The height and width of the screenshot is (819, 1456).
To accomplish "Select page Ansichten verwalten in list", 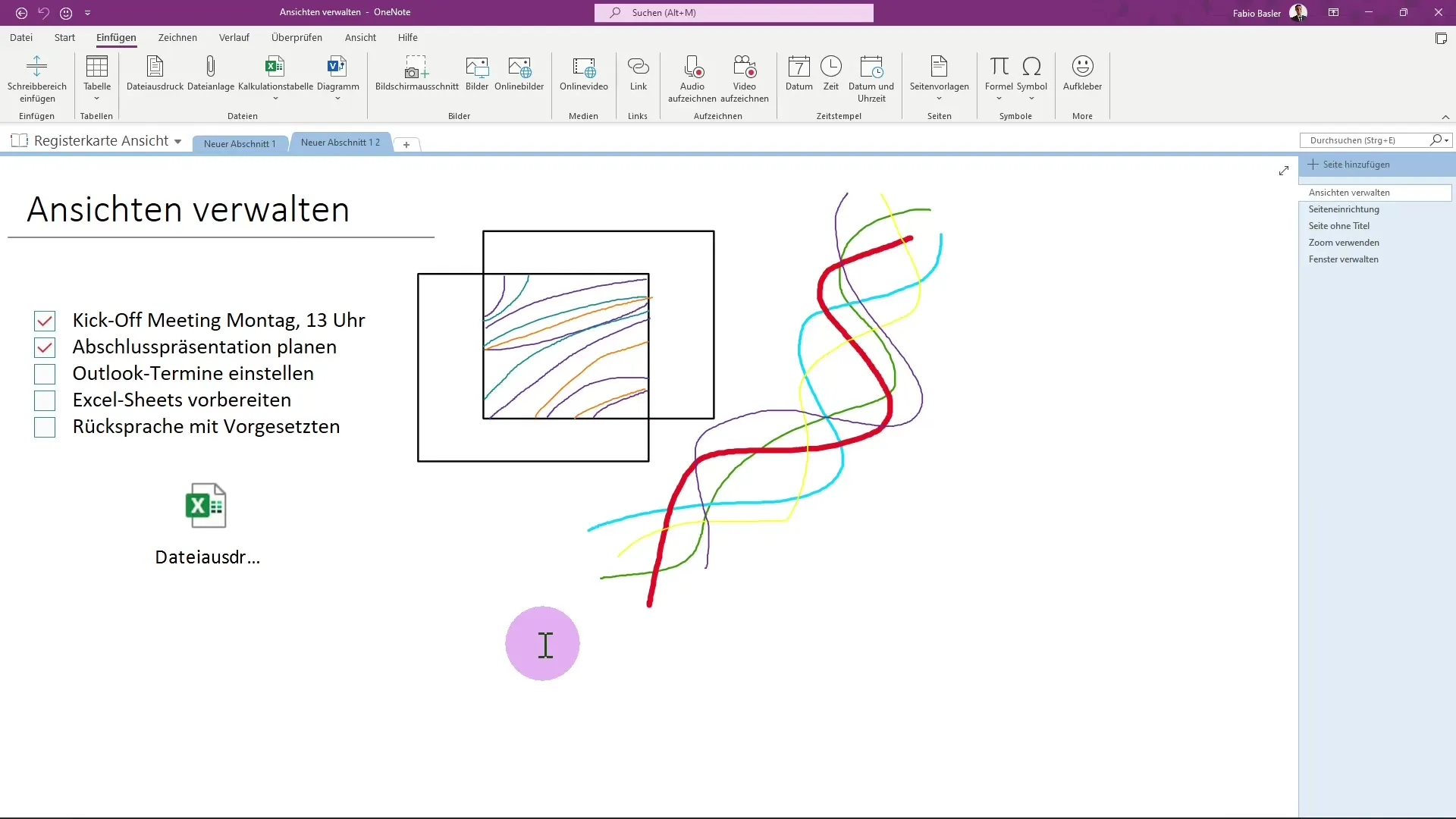I will tap(1375, 193).
